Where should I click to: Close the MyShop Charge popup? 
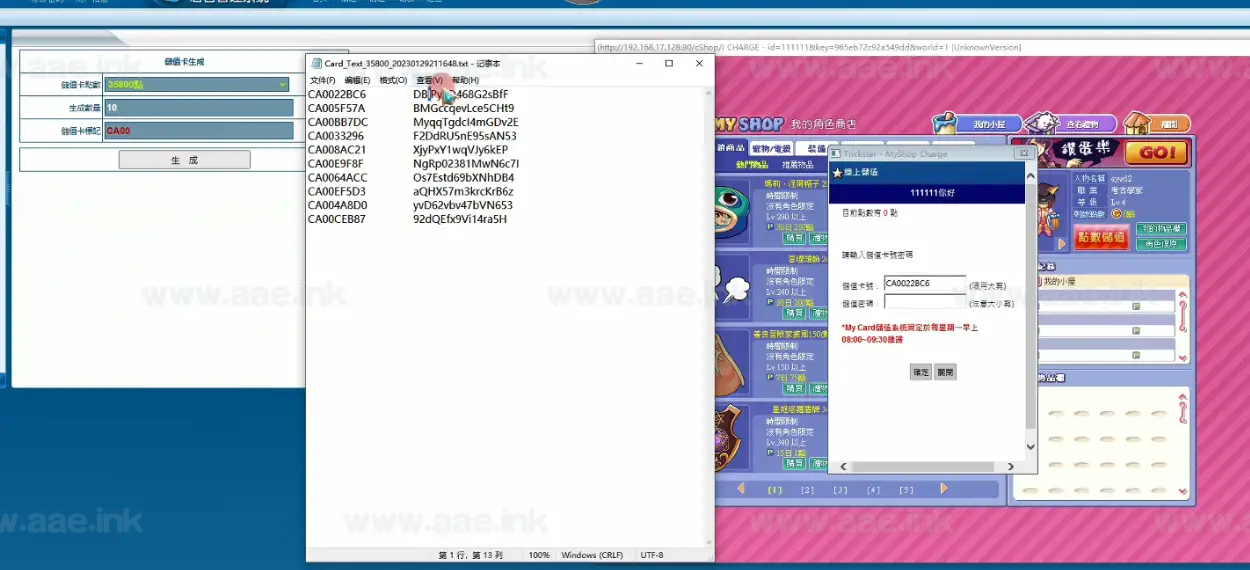click(x=1022, y=154)
